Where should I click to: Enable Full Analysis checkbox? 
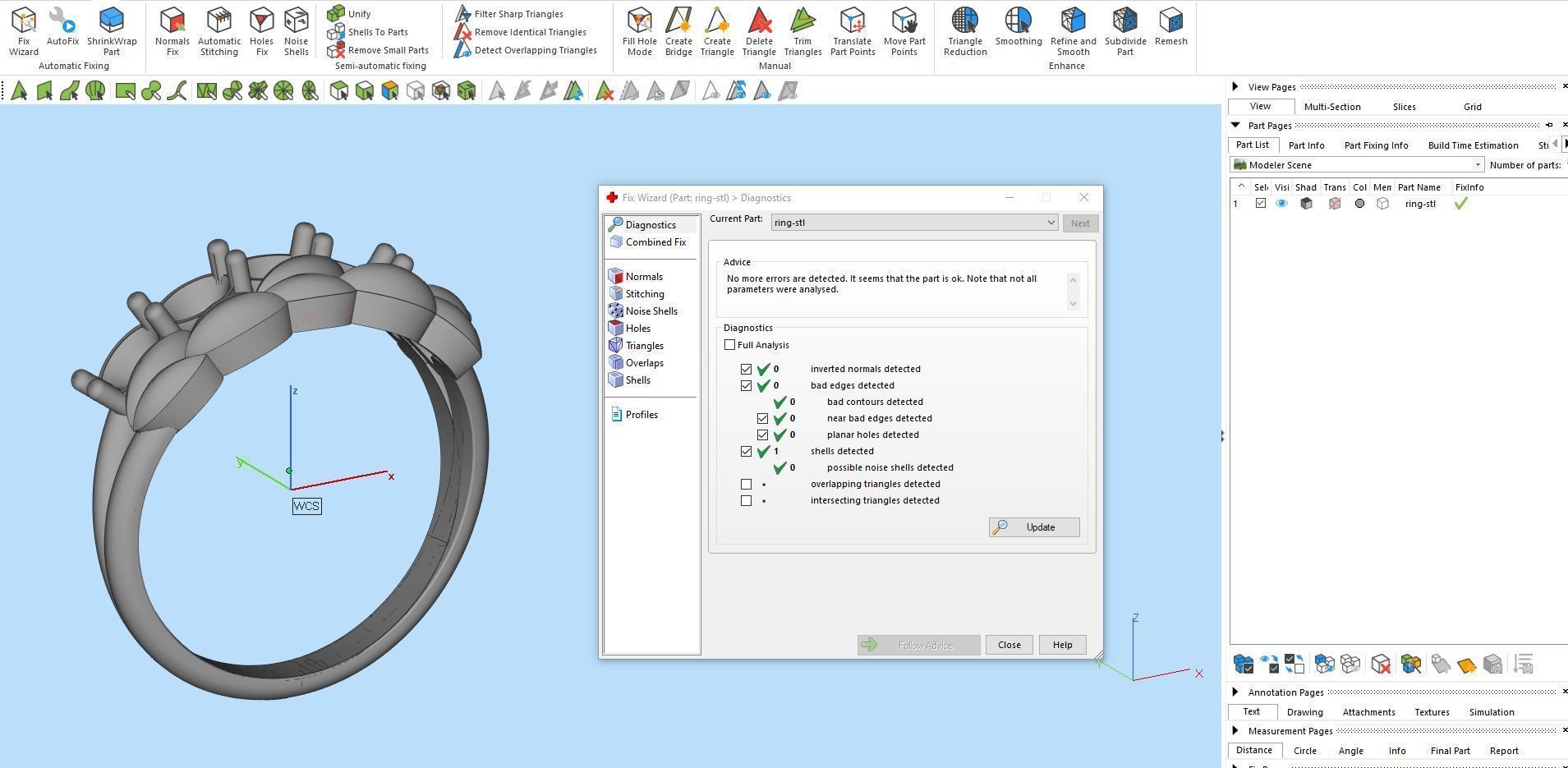pyautogui.click(x=729, y=345)
